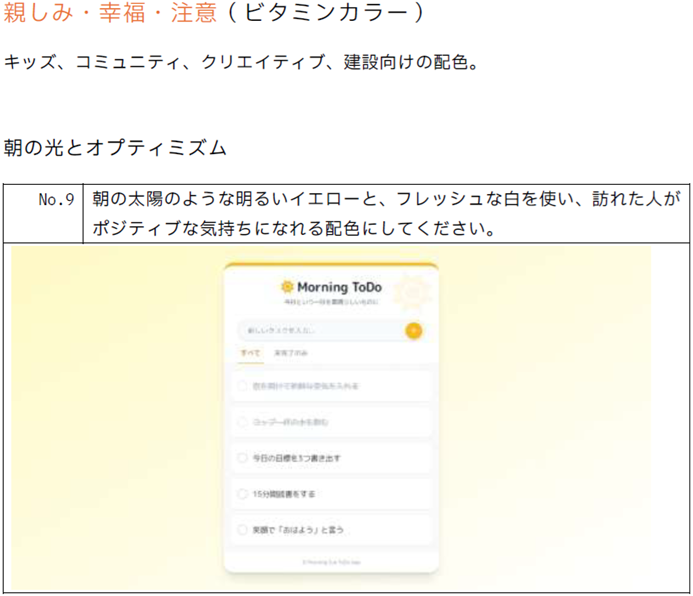Toggle checkbox for the コップ一杯の水 task
Screen dimensions: 693x596
pos(242,422)
